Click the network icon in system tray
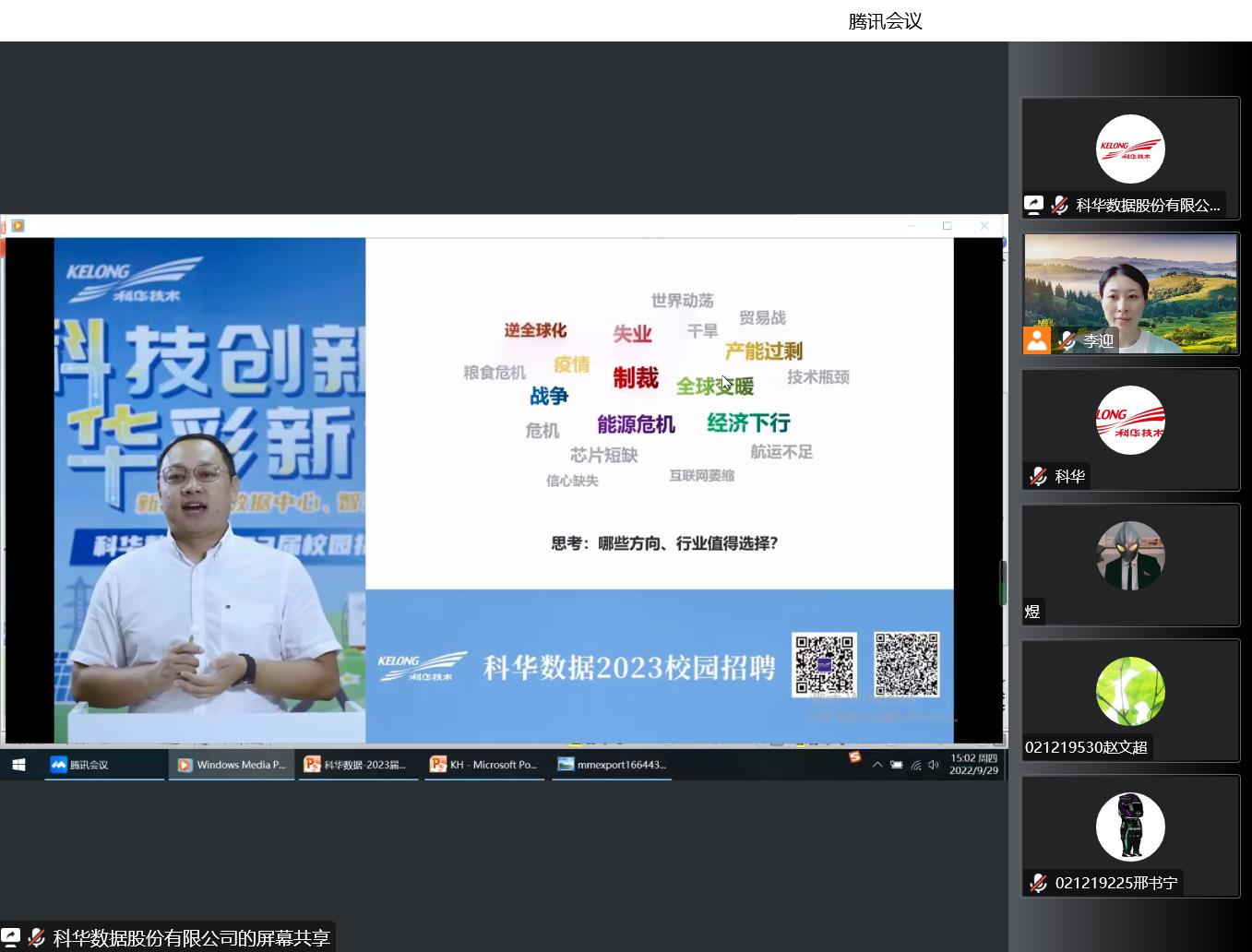Image resolution: width=1252 pixels, height=952 pixels. [915, 765]
